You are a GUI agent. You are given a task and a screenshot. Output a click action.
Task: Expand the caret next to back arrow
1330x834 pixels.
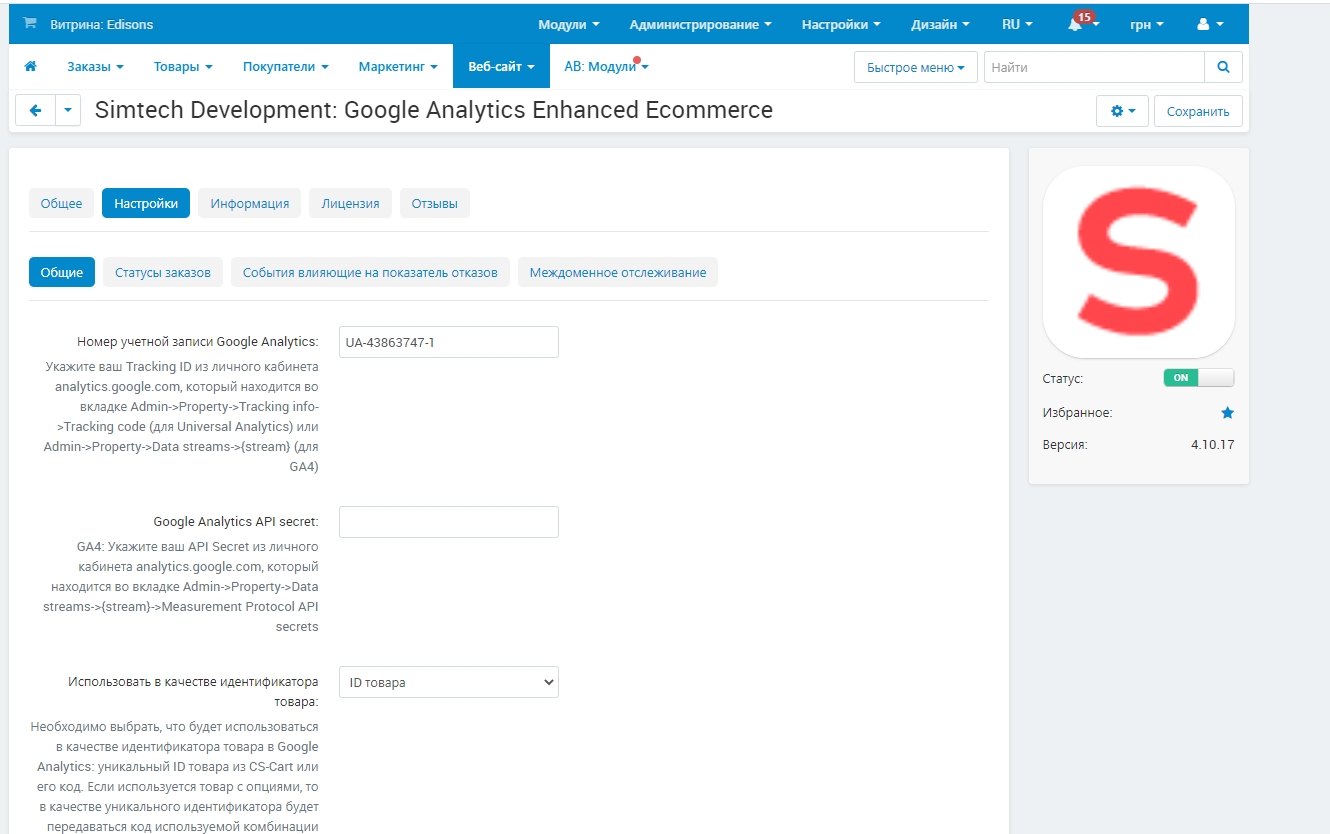point(67,111)
